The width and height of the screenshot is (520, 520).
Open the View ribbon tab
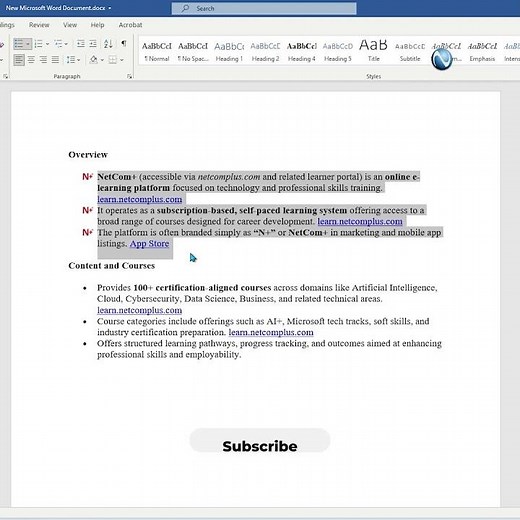[70, 25]
